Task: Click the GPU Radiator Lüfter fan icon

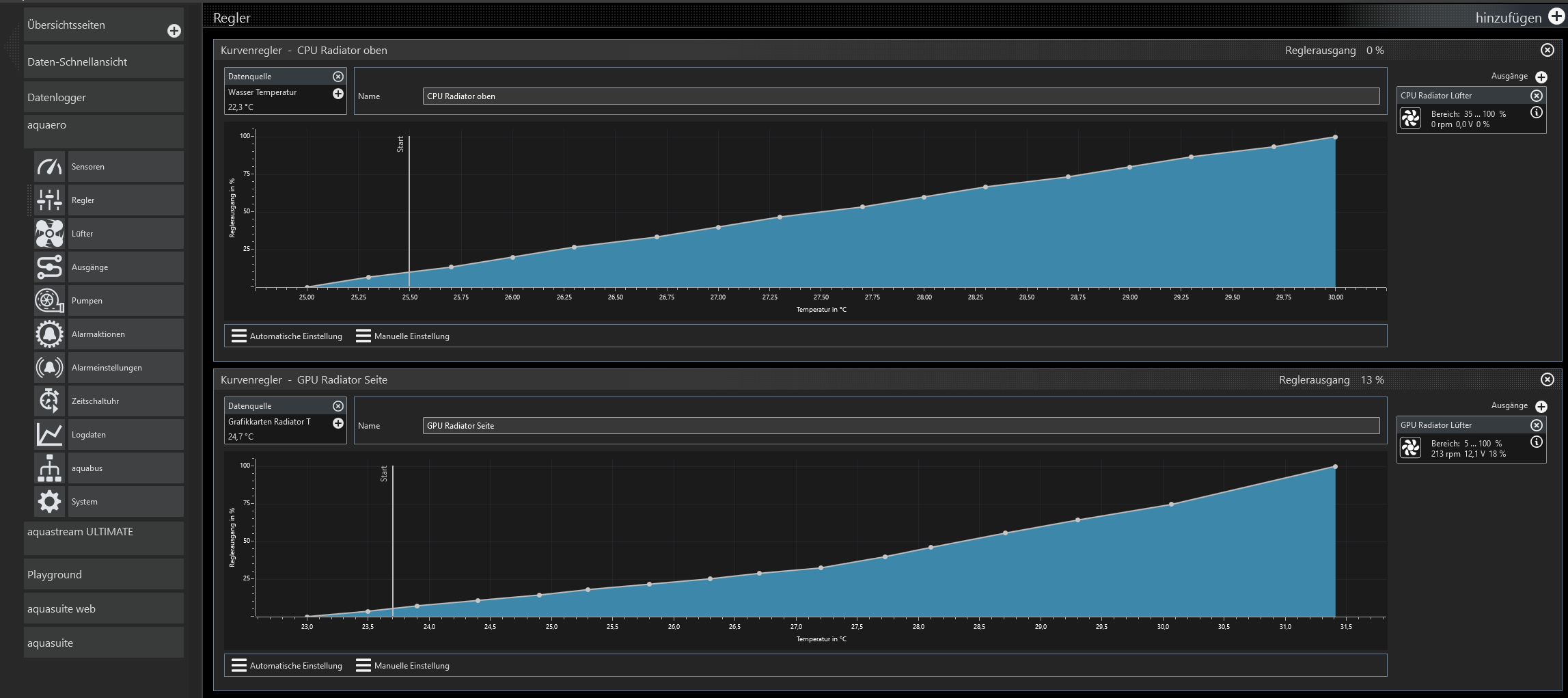Action: coord(1411,448)
